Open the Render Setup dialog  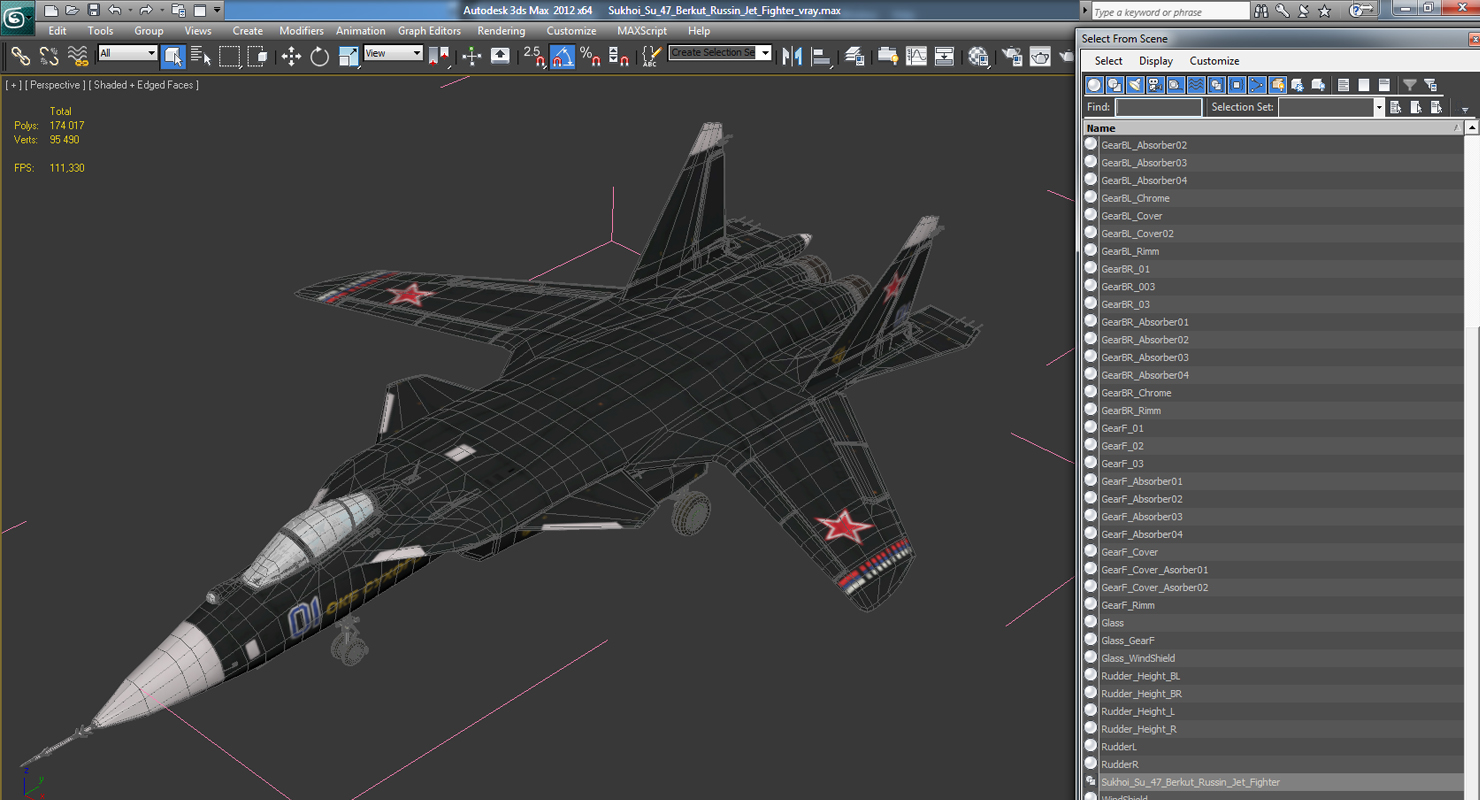click(1013, 56)
